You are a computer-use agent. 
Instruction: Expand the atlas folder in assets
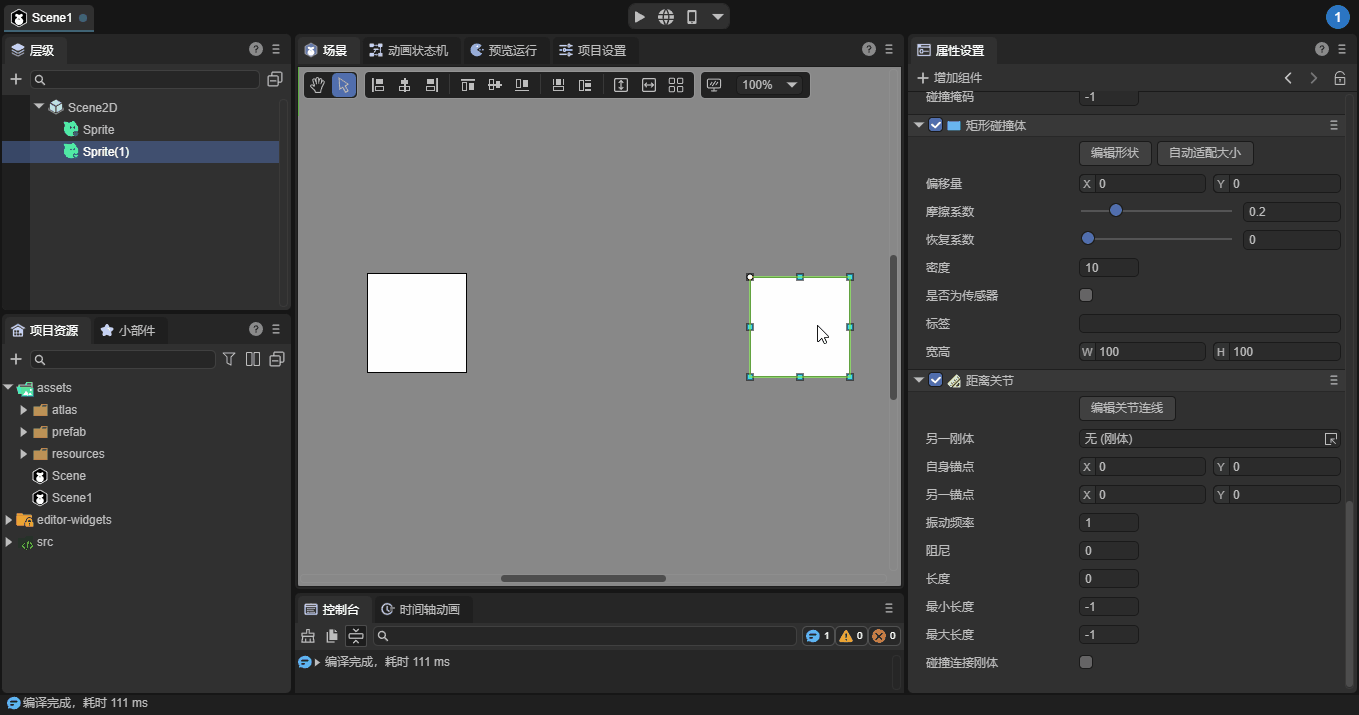click(x=24, y=409)
